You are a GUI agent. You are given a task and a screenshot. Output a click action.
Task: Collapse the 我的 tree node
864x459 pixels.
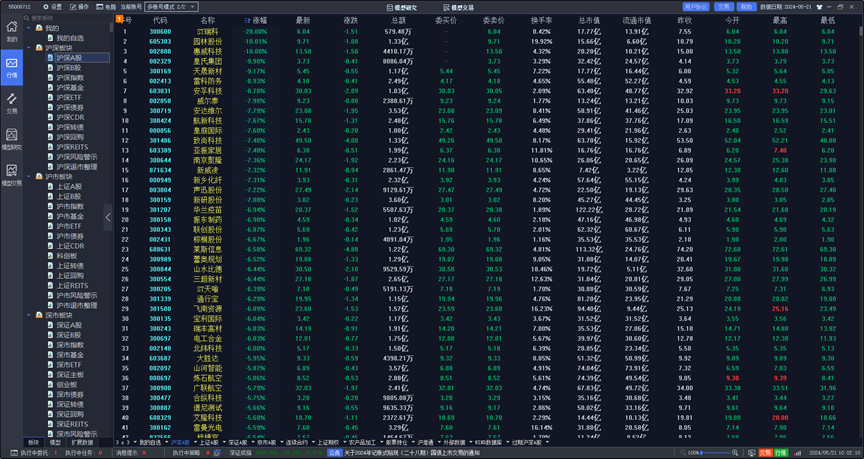[x=29, y=28]
